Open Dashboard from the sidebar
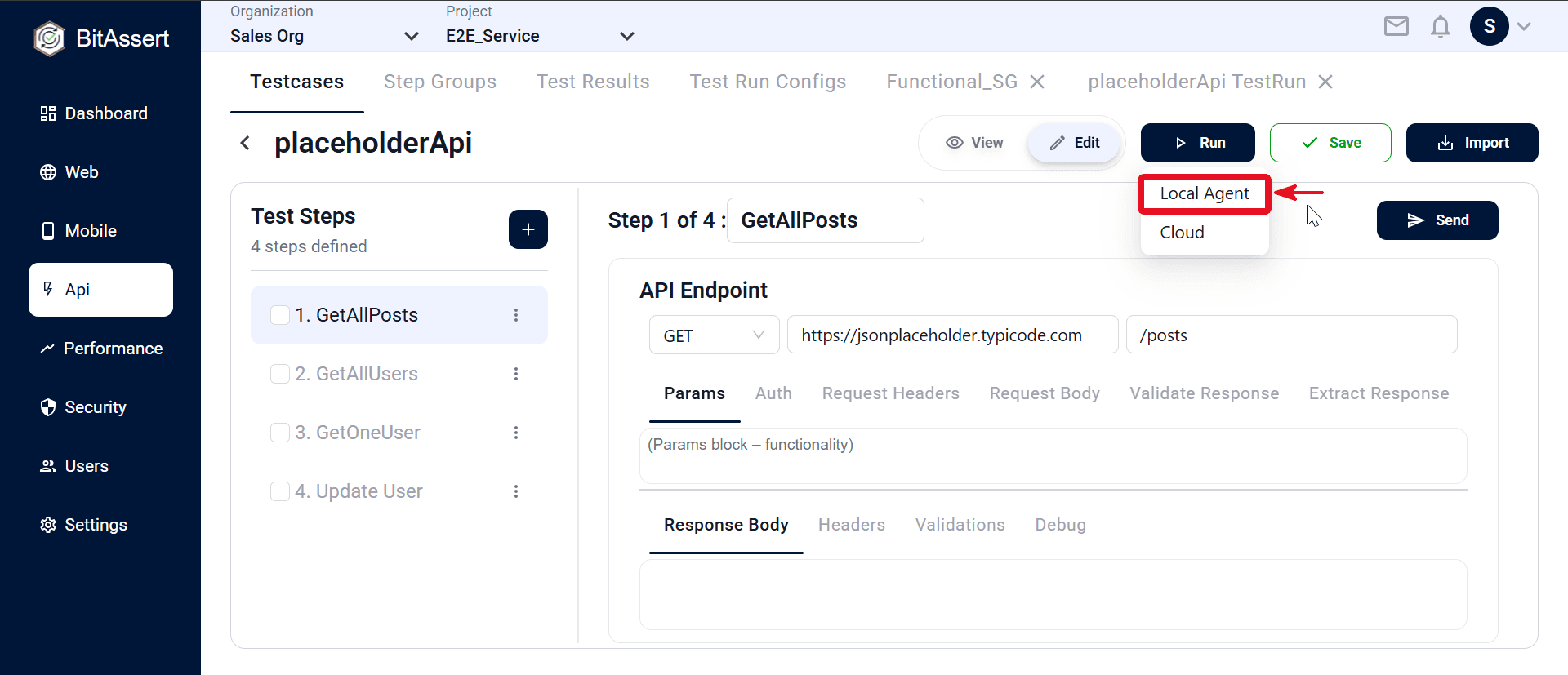The height and width of the screenshot is (675, 1568). pos(94,113)
